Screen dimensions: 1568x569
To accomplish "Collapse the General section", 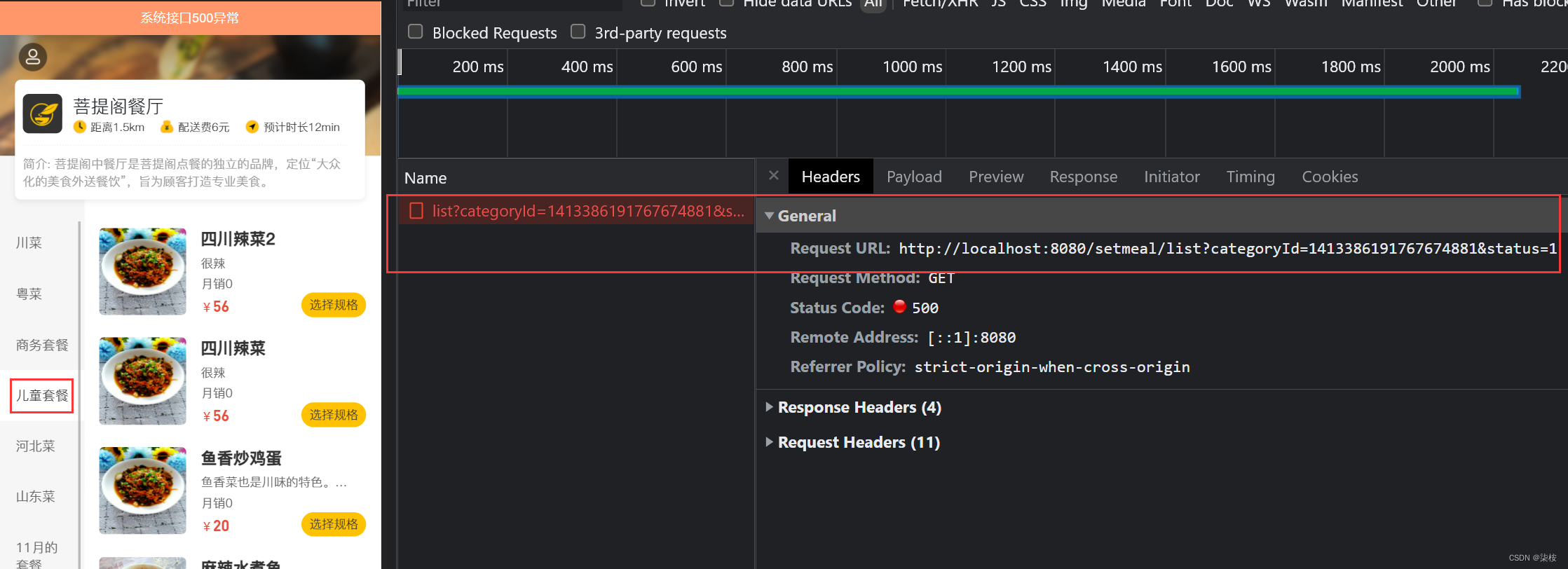I will pos(770,216).
